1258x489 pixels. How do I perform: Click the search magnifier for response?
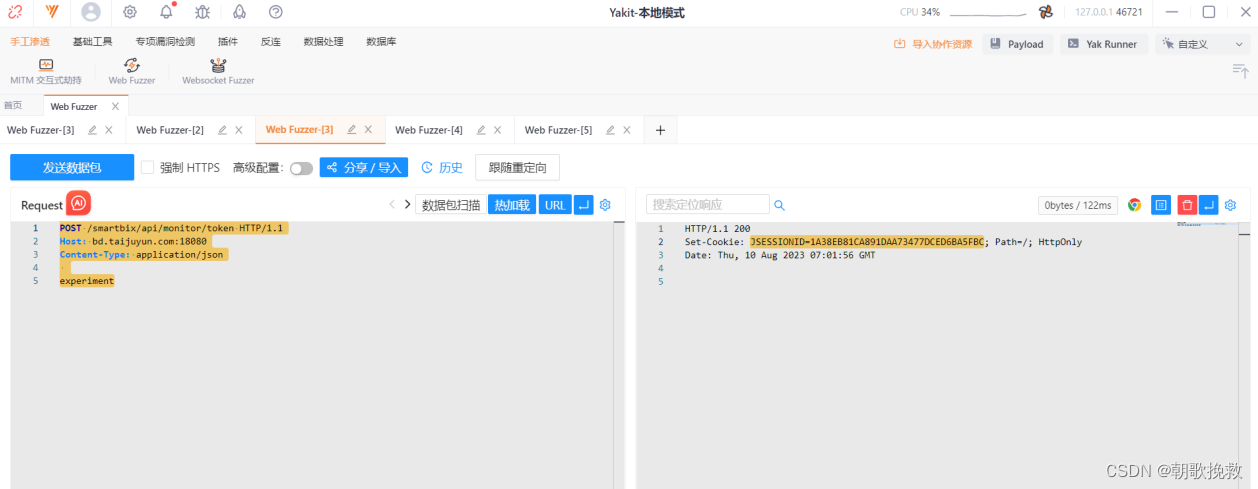point(780,205)
